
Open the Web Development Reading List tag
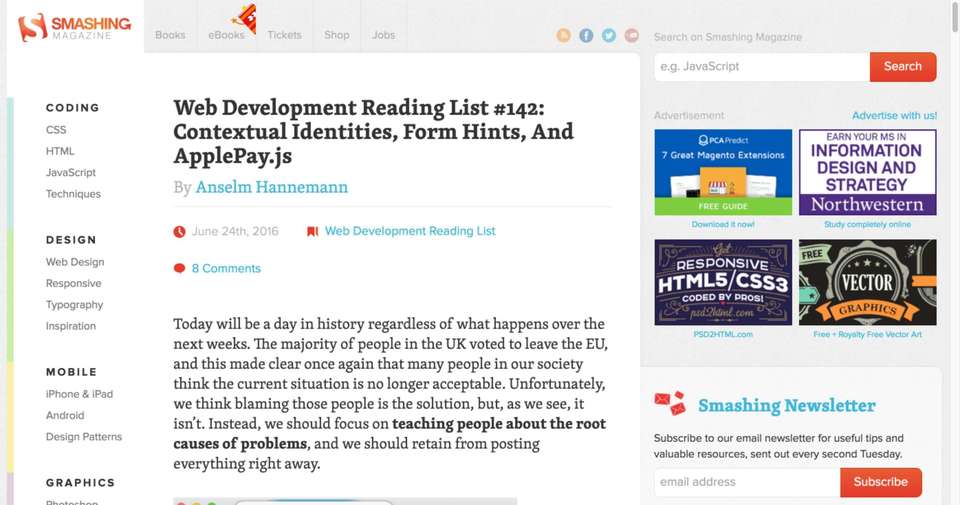point(410,231)
